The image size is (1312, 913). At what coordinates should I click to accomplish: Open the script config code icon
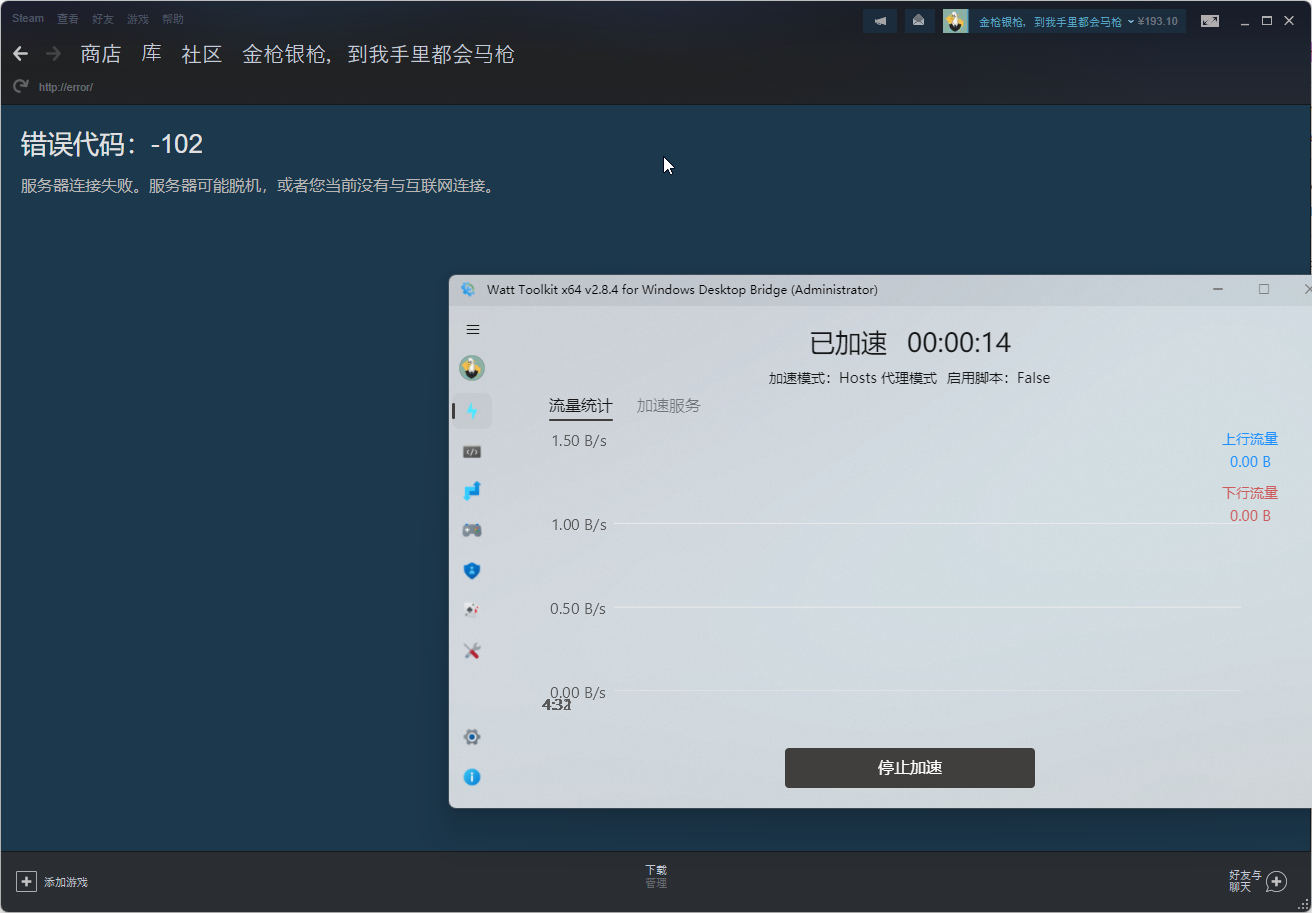(472, 451)
